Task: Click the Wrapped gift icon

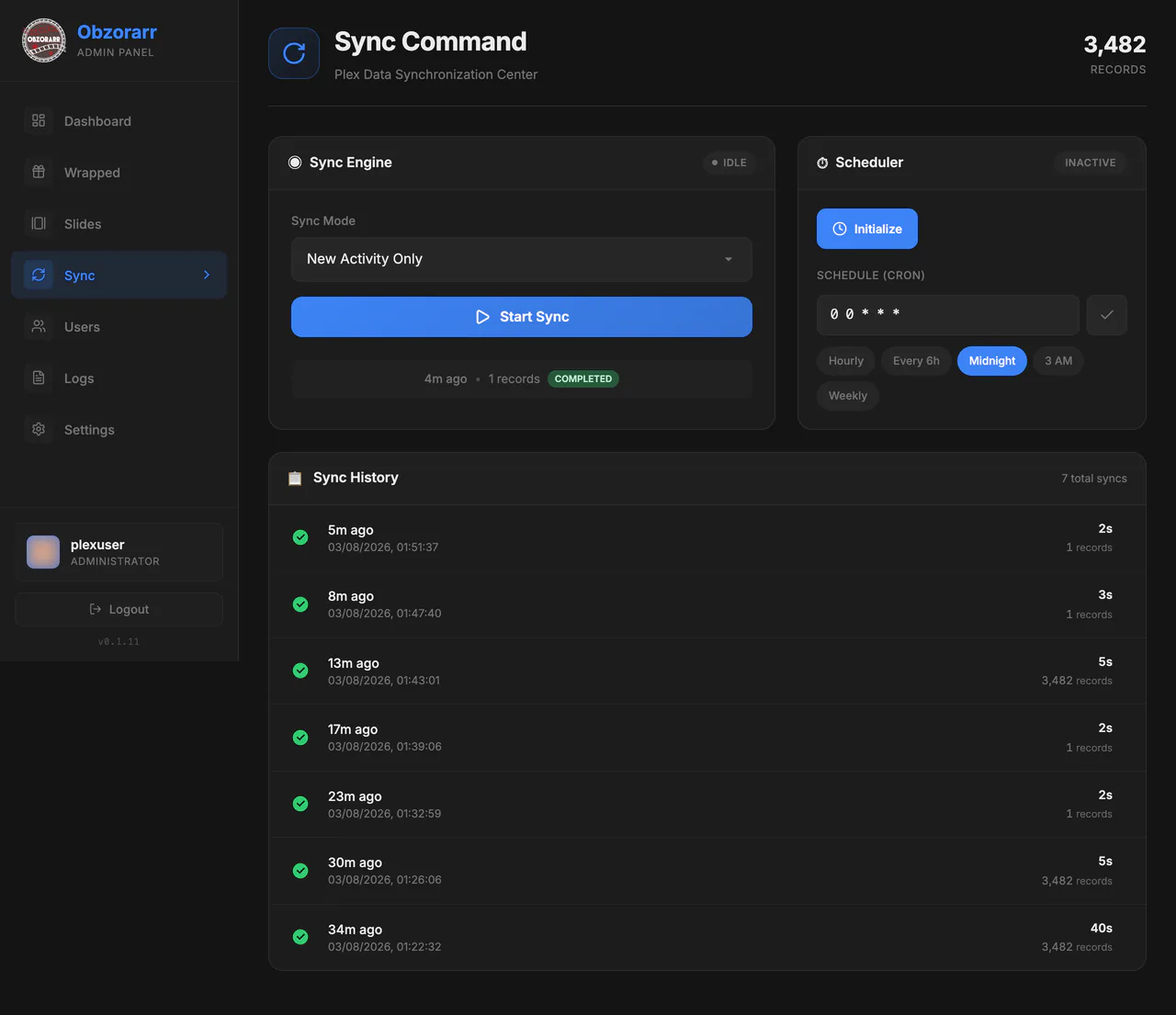Action: [x=39, y=172]
